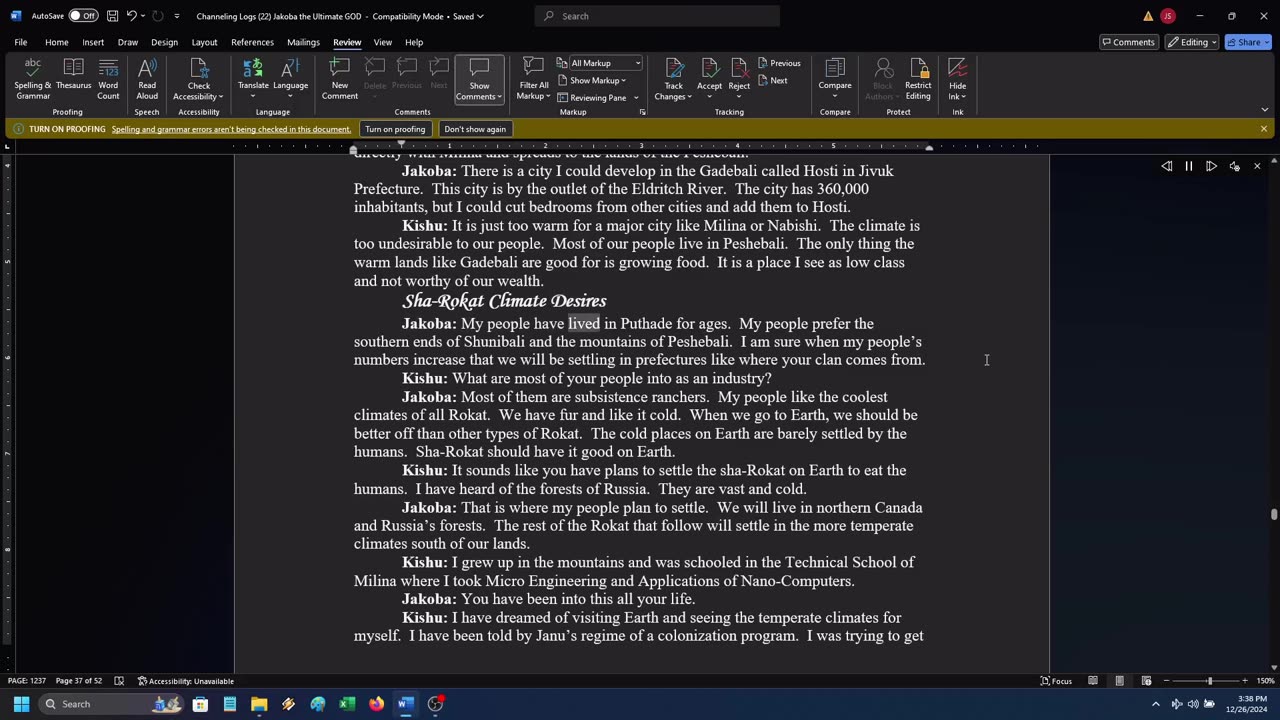The image size is (1280, 720).
Task: Click in the title bar Search box
Action: [x=658, y=16]
